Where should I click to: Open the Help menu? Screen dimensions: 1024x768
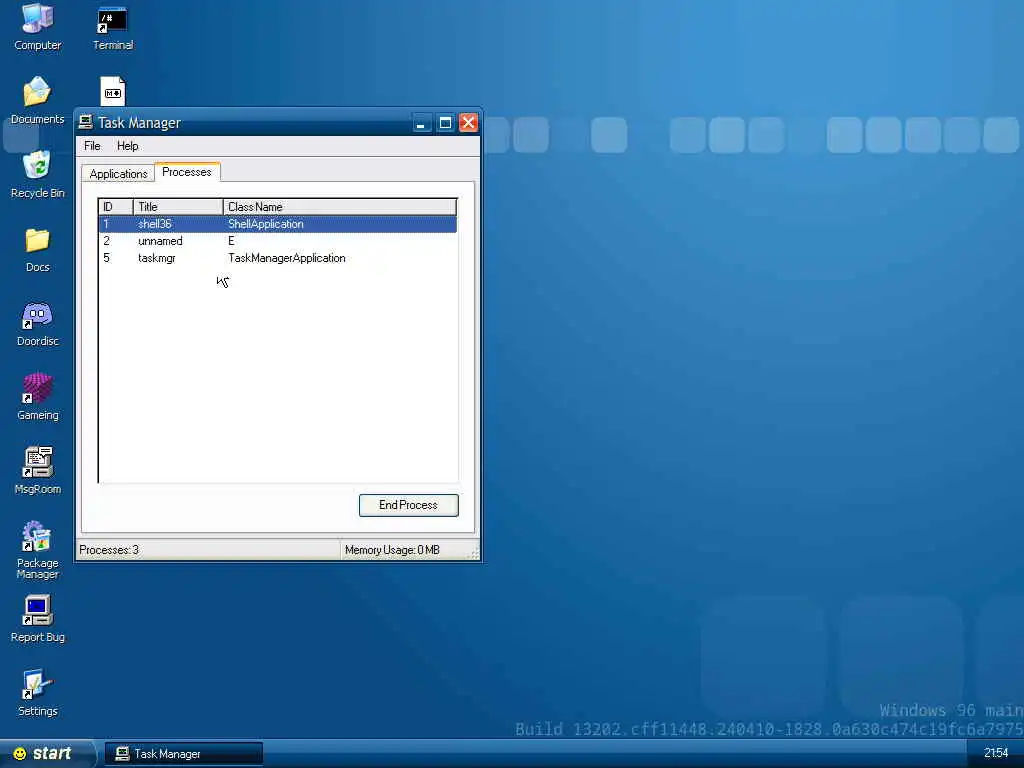127,146
